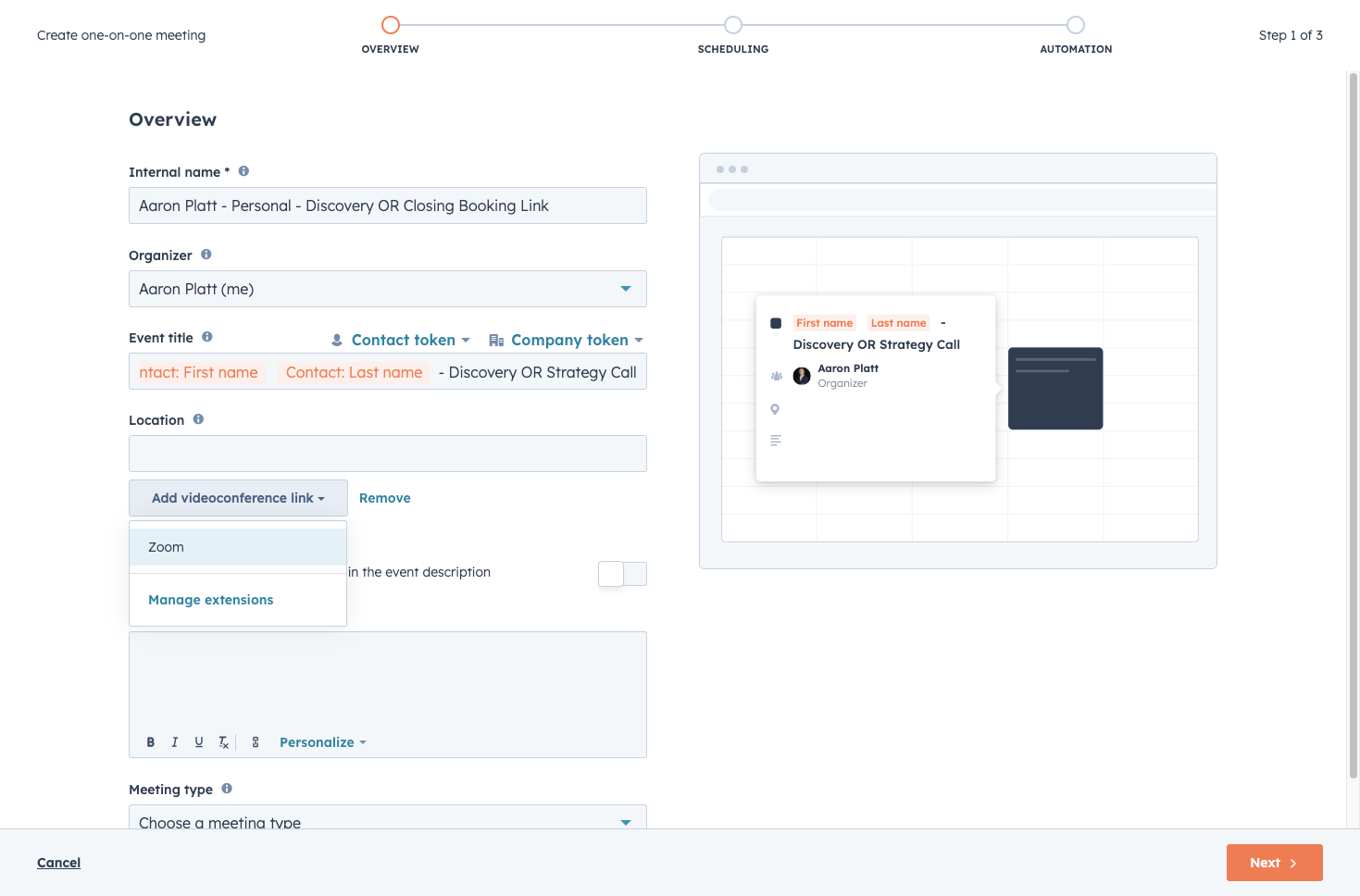Viewport: 1360px width, 896px height.
Task: Click the Contact: Last name token in event title
Action: 354,372
